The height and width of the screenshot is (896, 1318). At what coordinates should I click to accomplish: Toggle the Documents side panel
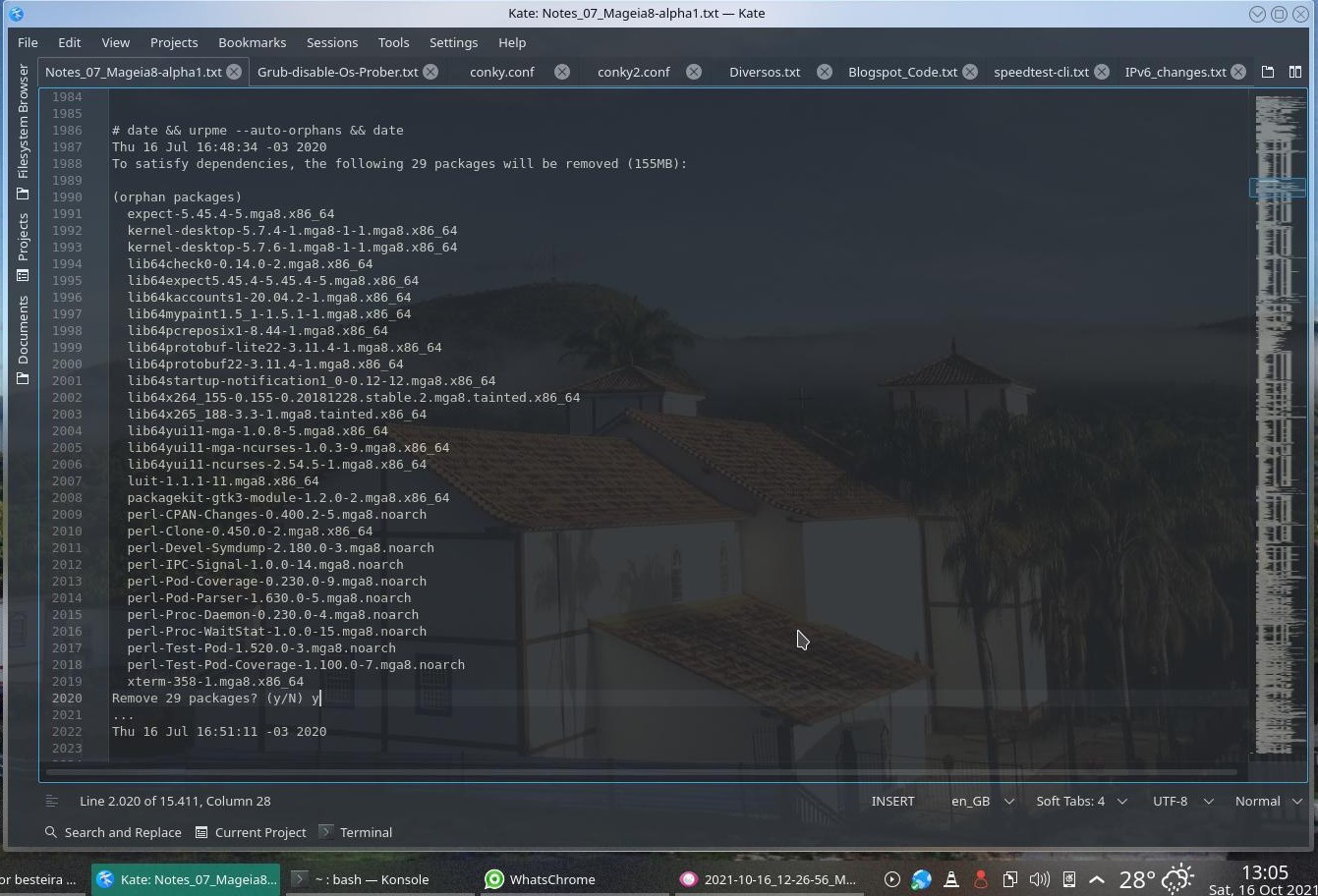click(x=23, y=340)
